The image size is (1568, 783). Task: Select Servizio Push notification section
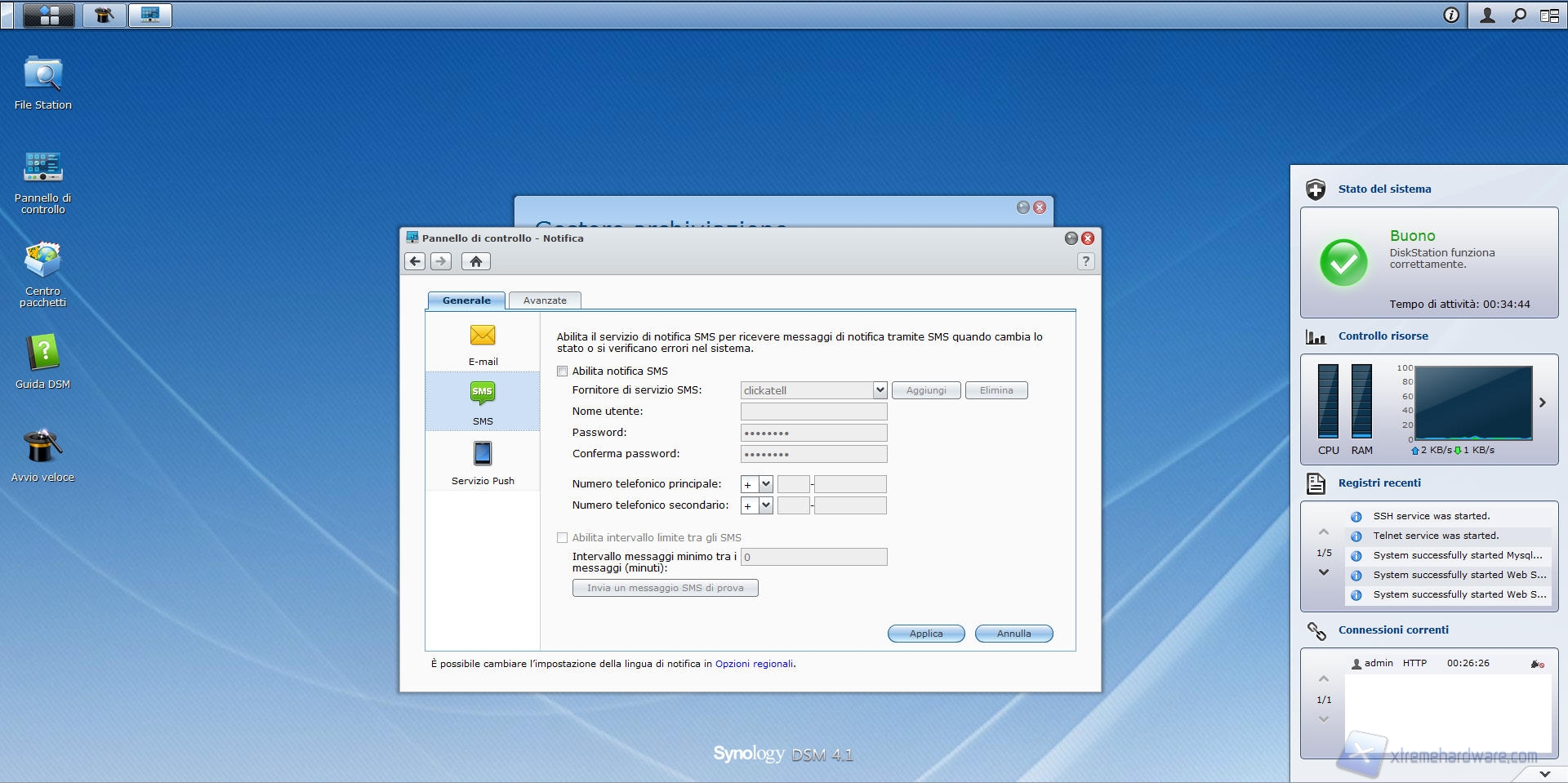[x=483, y=461]
